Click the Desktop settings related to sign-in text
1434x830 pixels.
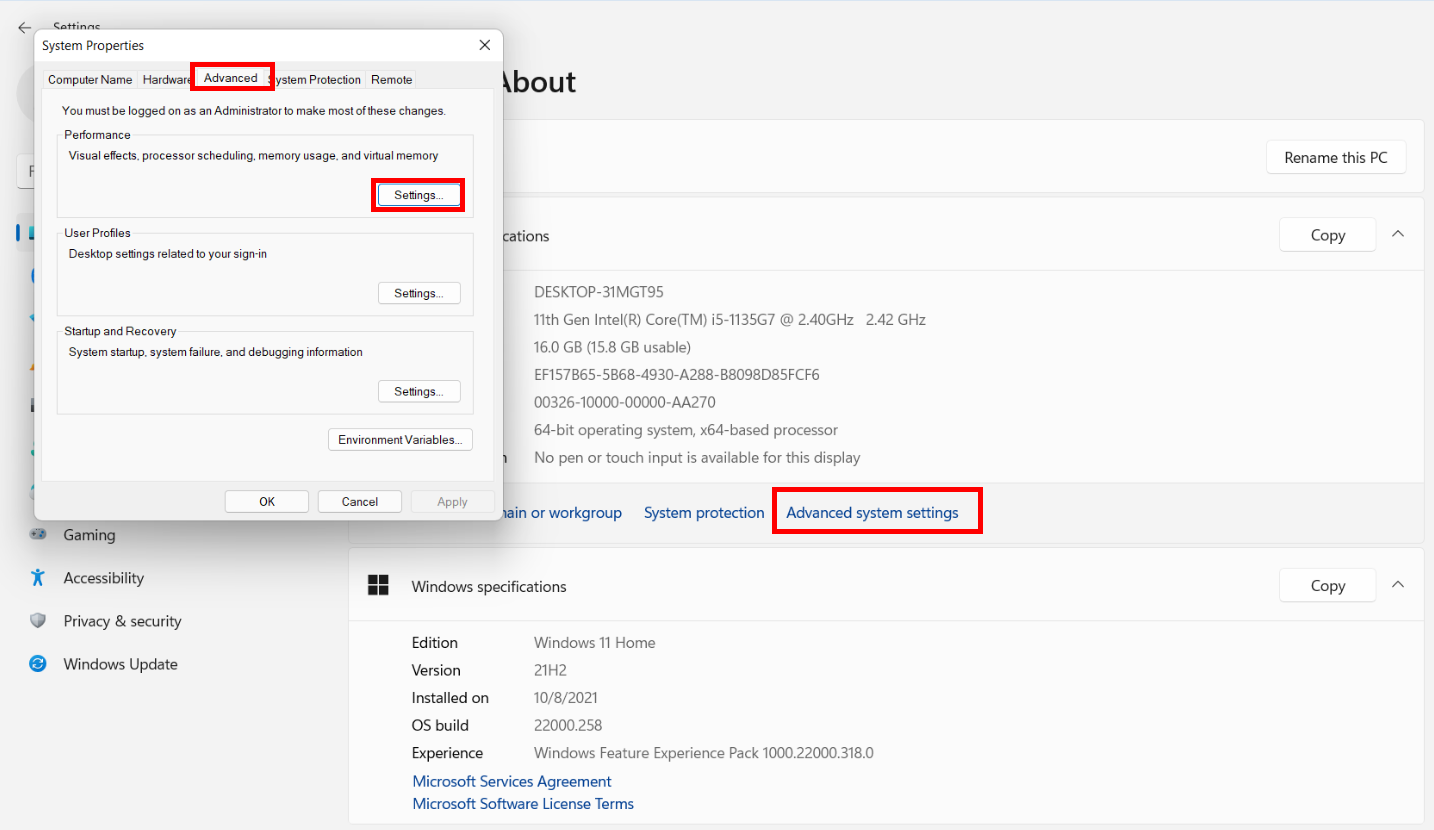168,254
